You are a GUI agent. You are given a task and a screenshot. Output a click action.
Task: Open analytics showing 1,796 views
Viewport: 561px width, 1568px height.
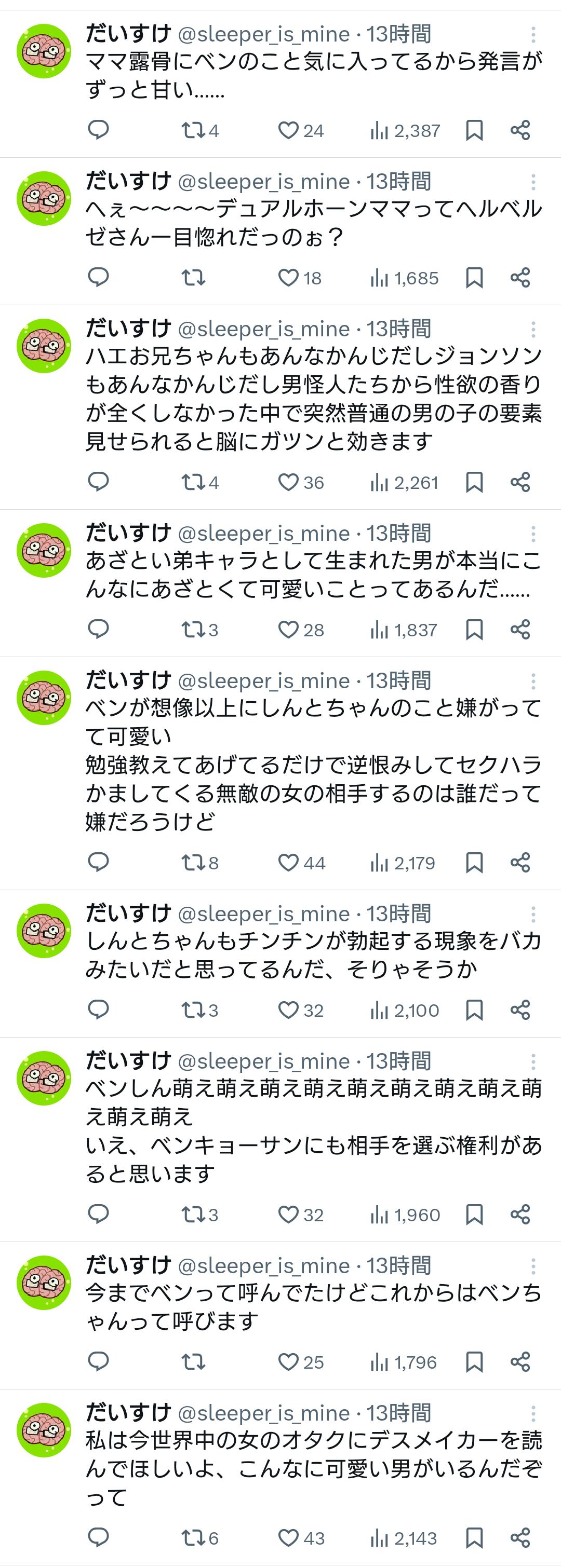tap(403, 1361)
